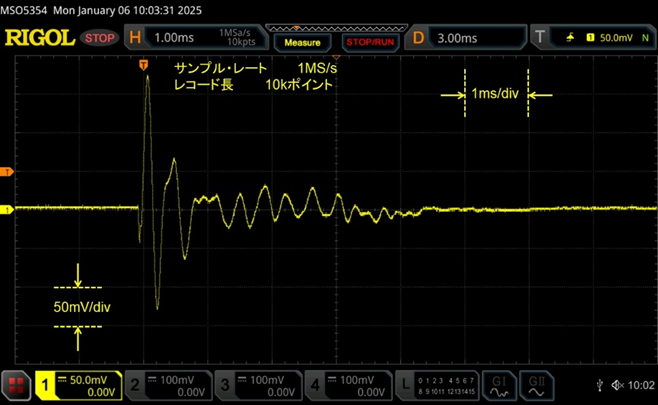The height and width of the screenshot is (405, 658).
Task: Open the D delay 3.00ms setting
Action: (465, 38)
